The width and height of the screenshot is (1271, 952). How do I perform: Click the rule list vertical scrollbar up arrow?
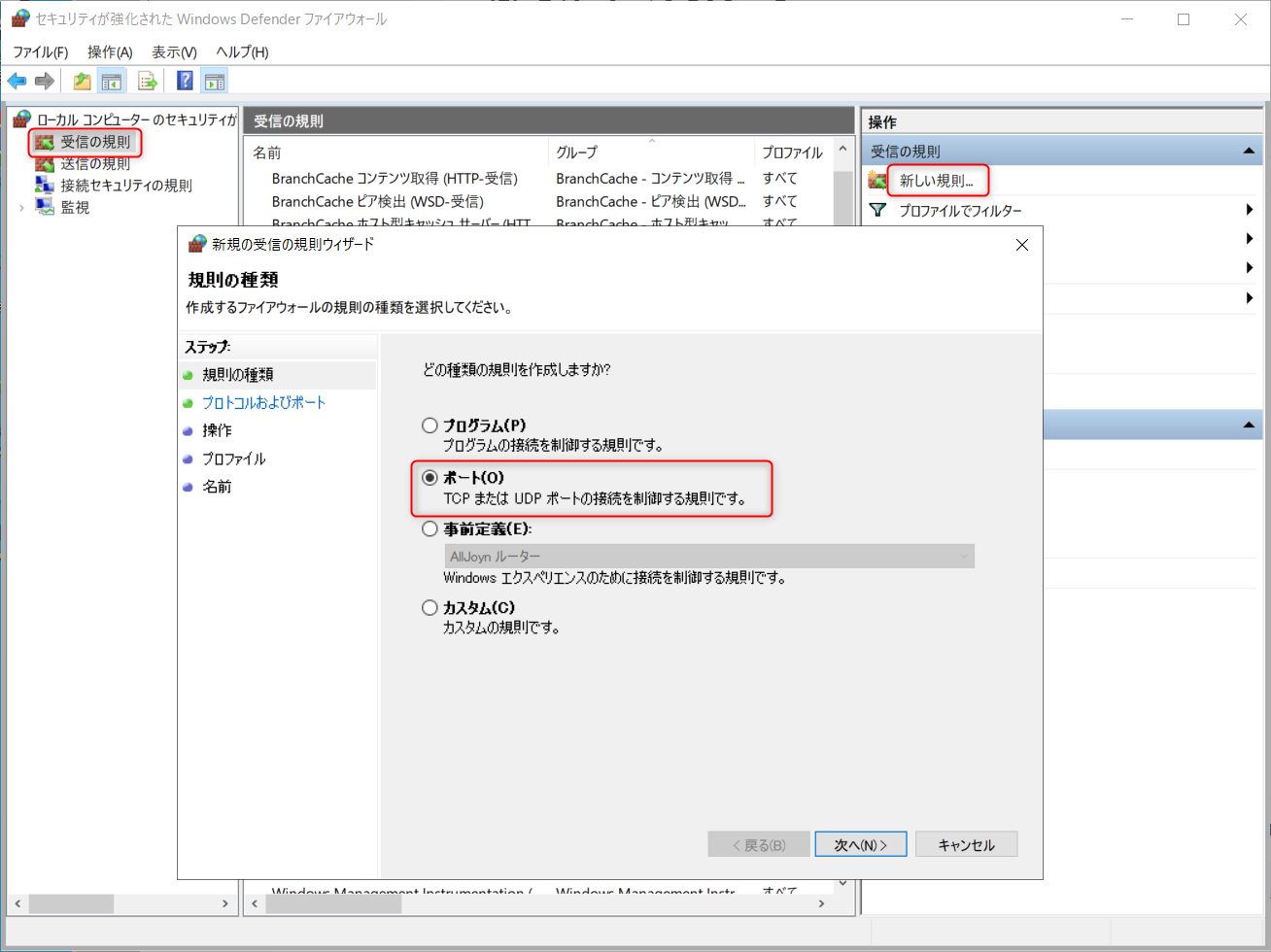tap(842, 150)
